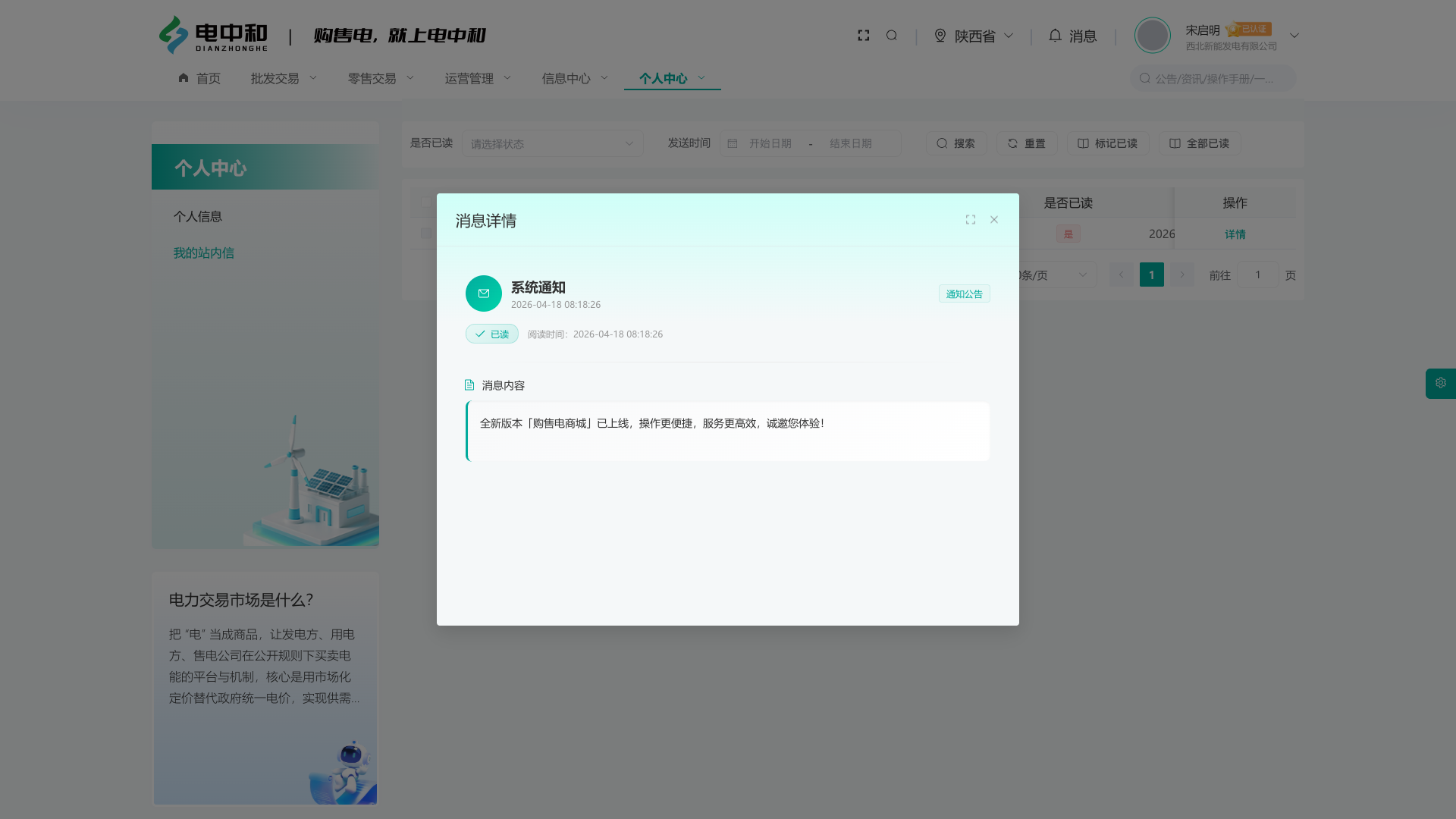Open the header search magnifier icon
Image resolution: width=1456 pixels, height=819 pixels.
(892, 36)
